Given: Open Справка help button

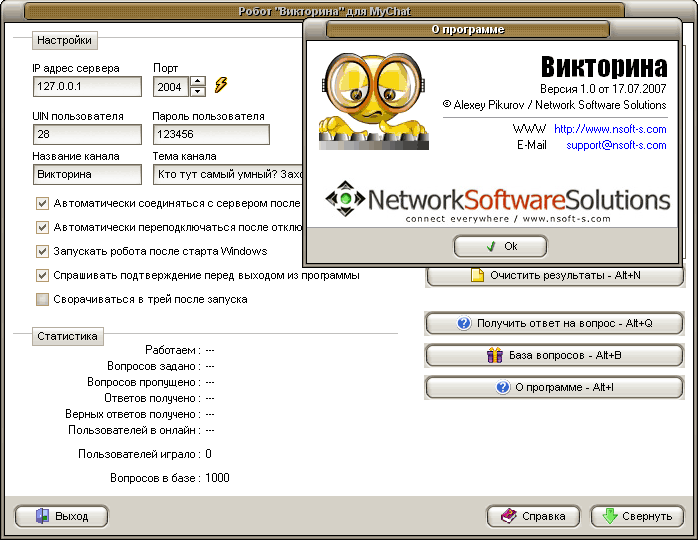Looking at the screenshot, I should coord(533,516).
